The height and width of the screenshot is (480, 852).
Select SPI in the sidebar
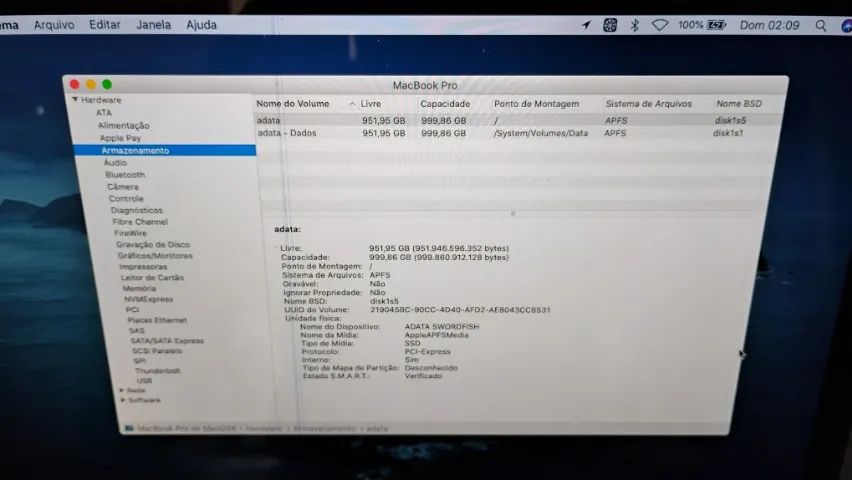140,360
